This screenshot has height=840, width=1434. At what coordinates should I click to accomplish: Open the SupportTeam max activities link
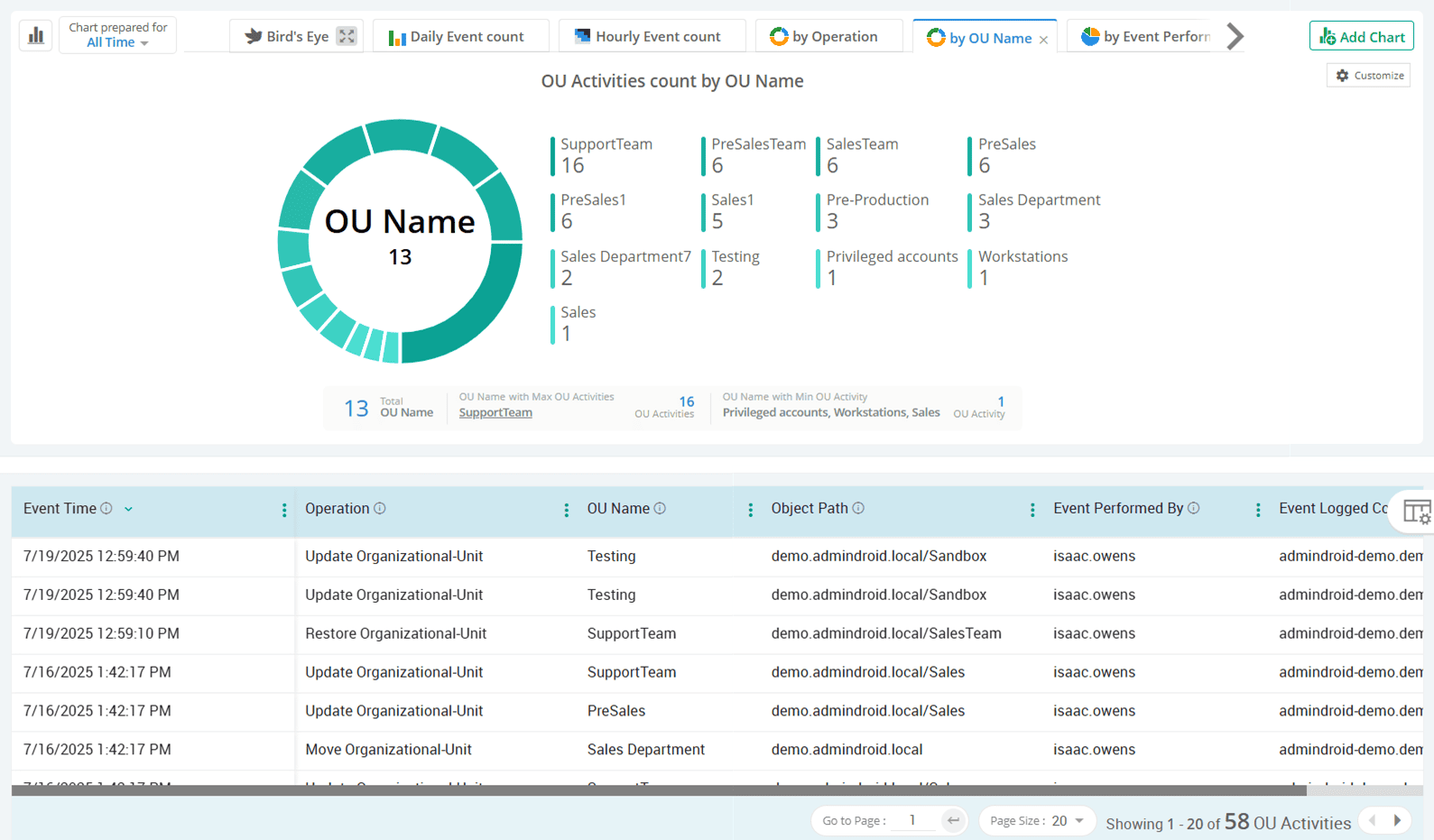click(495, 412)
